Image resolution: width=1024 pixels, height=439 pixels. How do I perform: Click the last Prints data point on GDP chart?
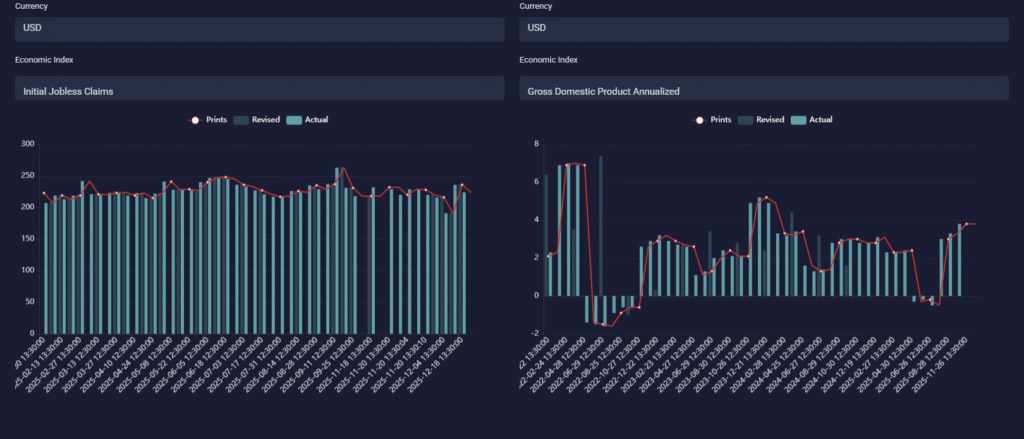point(967,224)
